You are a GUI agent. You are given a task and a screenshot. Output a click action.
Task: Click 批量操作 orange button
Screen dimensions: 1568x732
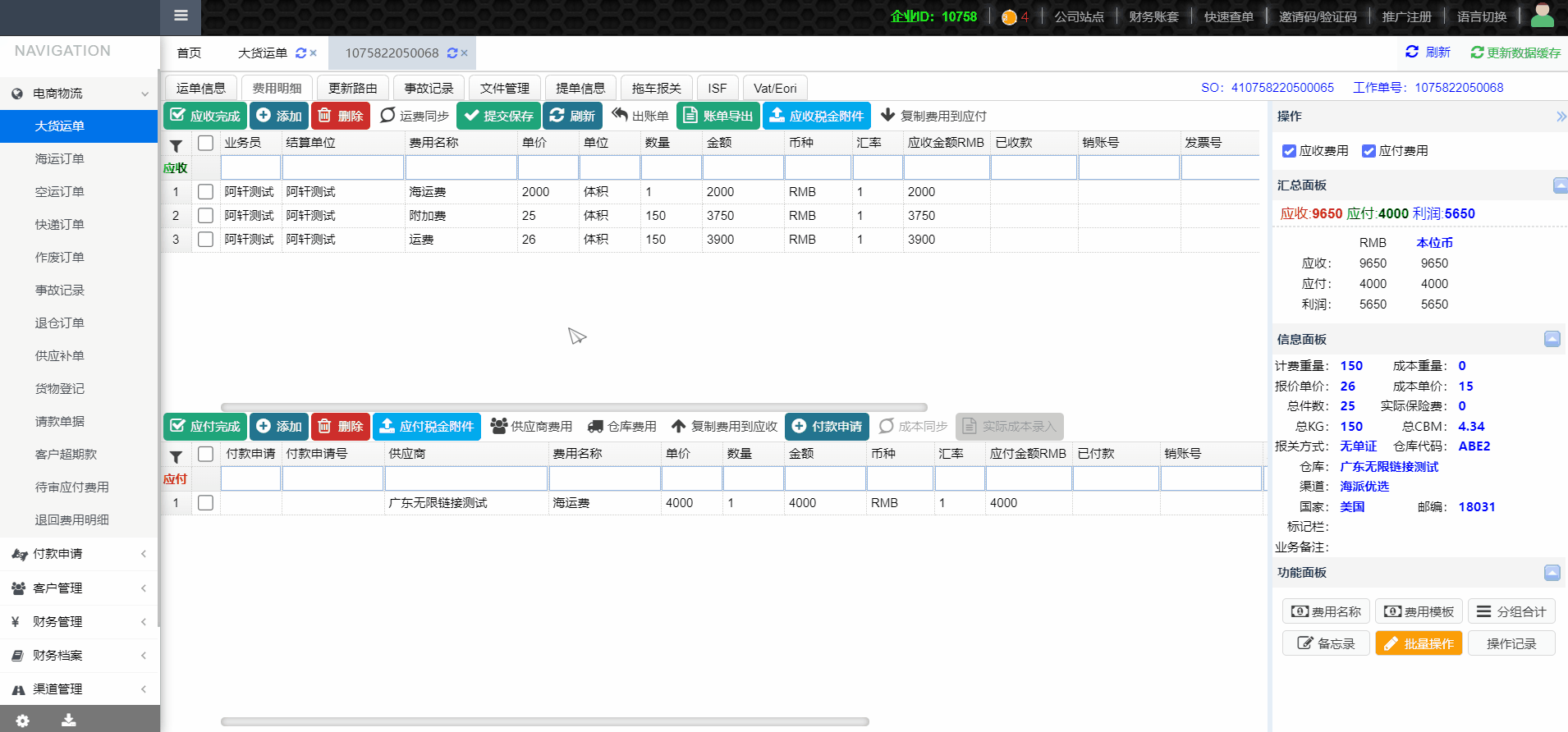(x=1419, y=643)
